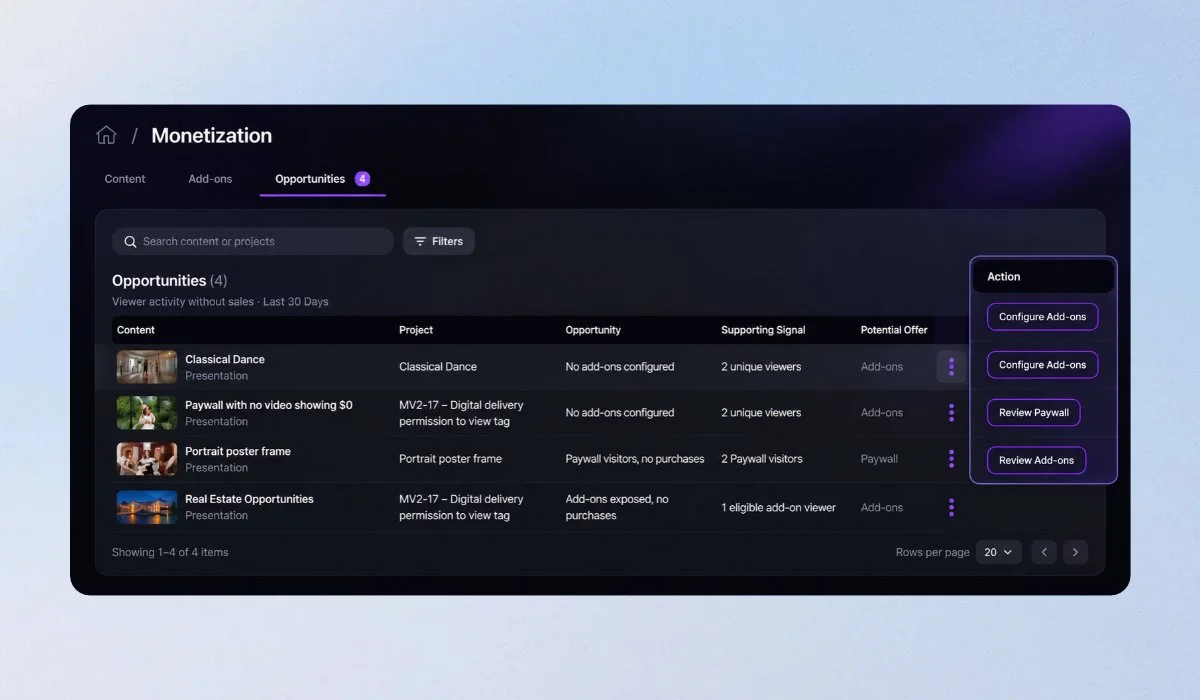Open the Paywall with no video thumbnail

pyautogui.click(x=147, y=413)
